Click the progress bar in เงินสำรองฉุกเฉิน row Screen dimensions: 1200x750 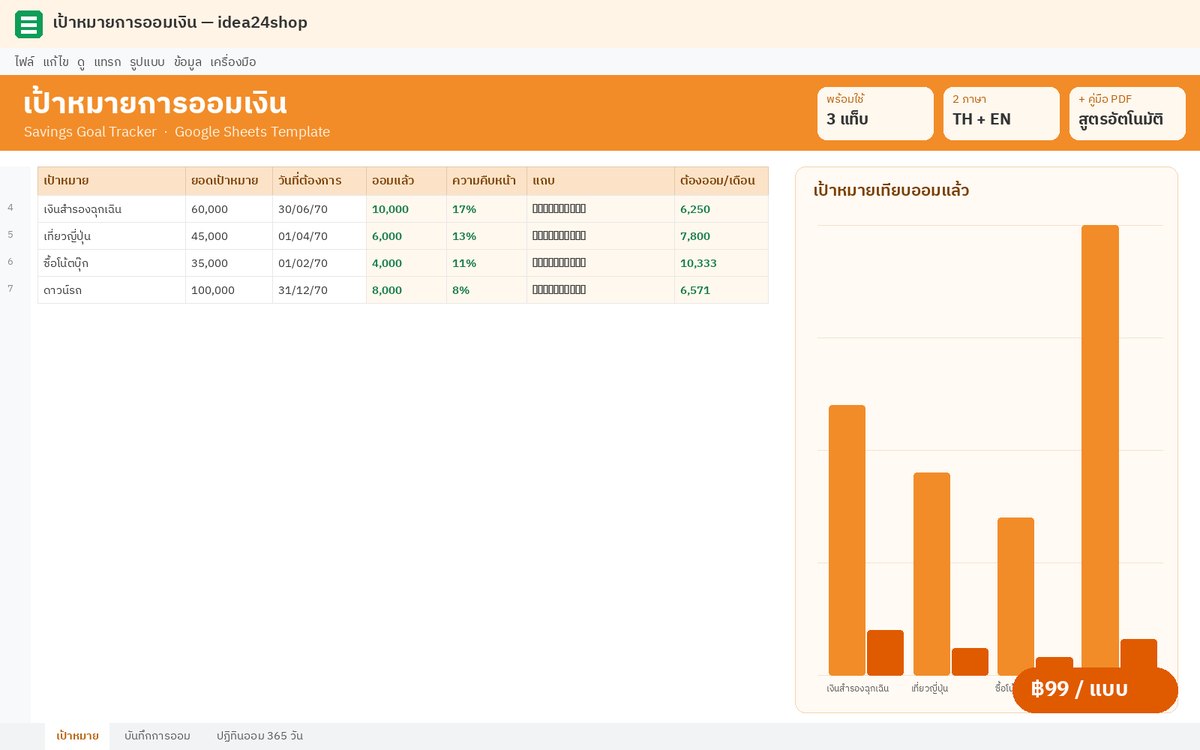[559, 209]
